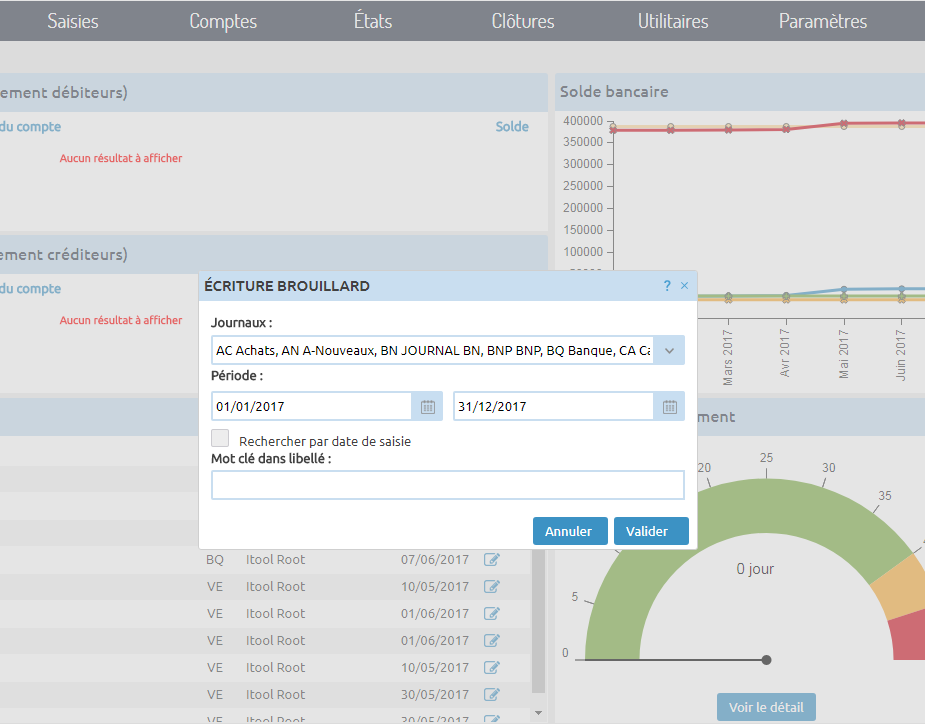The height and width of the screenshot is (724, 925).
Task: Enable Rechercher par date de saisie checkbox
Action: 220,438
